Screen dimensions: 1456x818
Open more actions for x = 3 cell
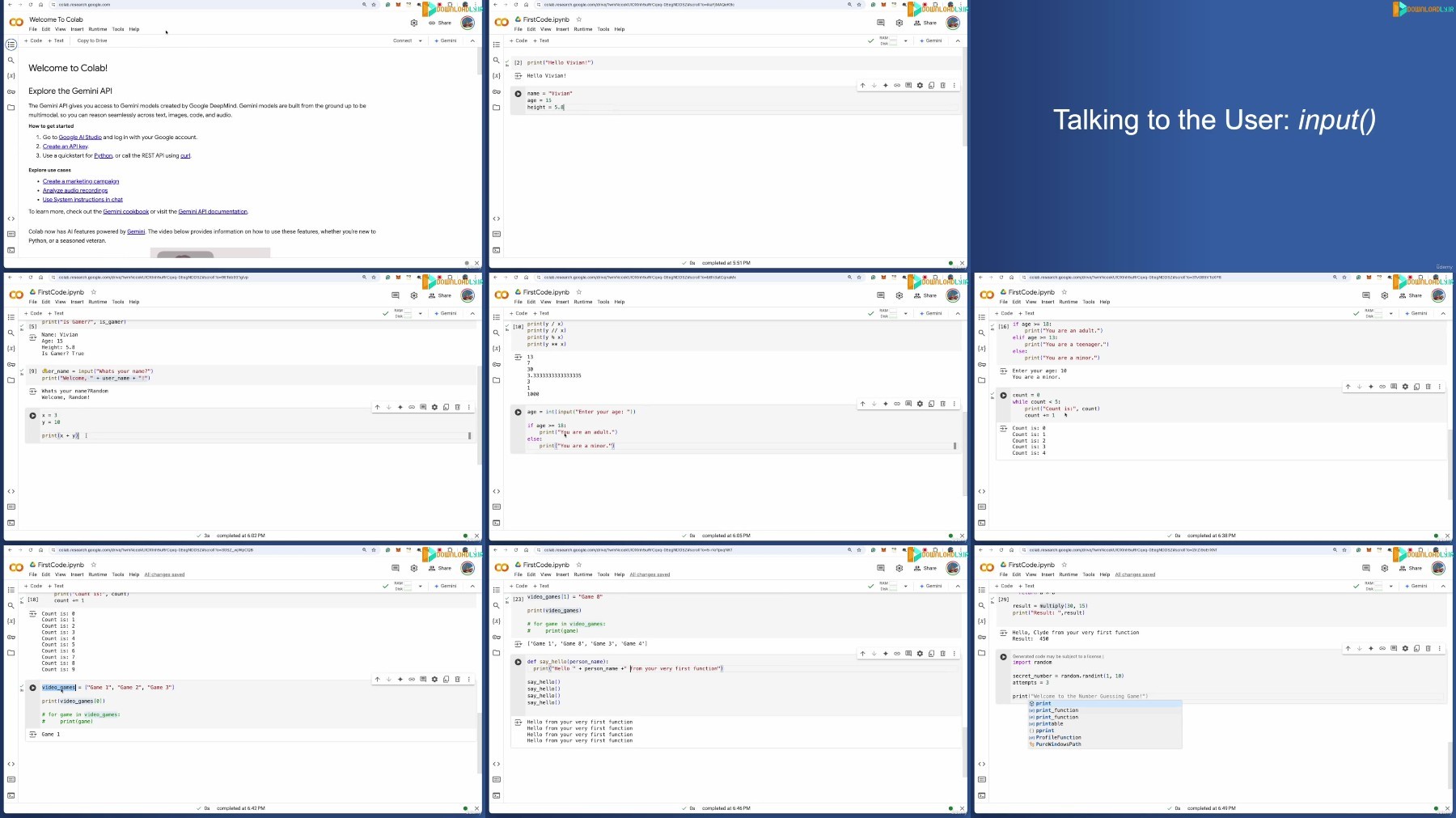[x=468, y=407]
